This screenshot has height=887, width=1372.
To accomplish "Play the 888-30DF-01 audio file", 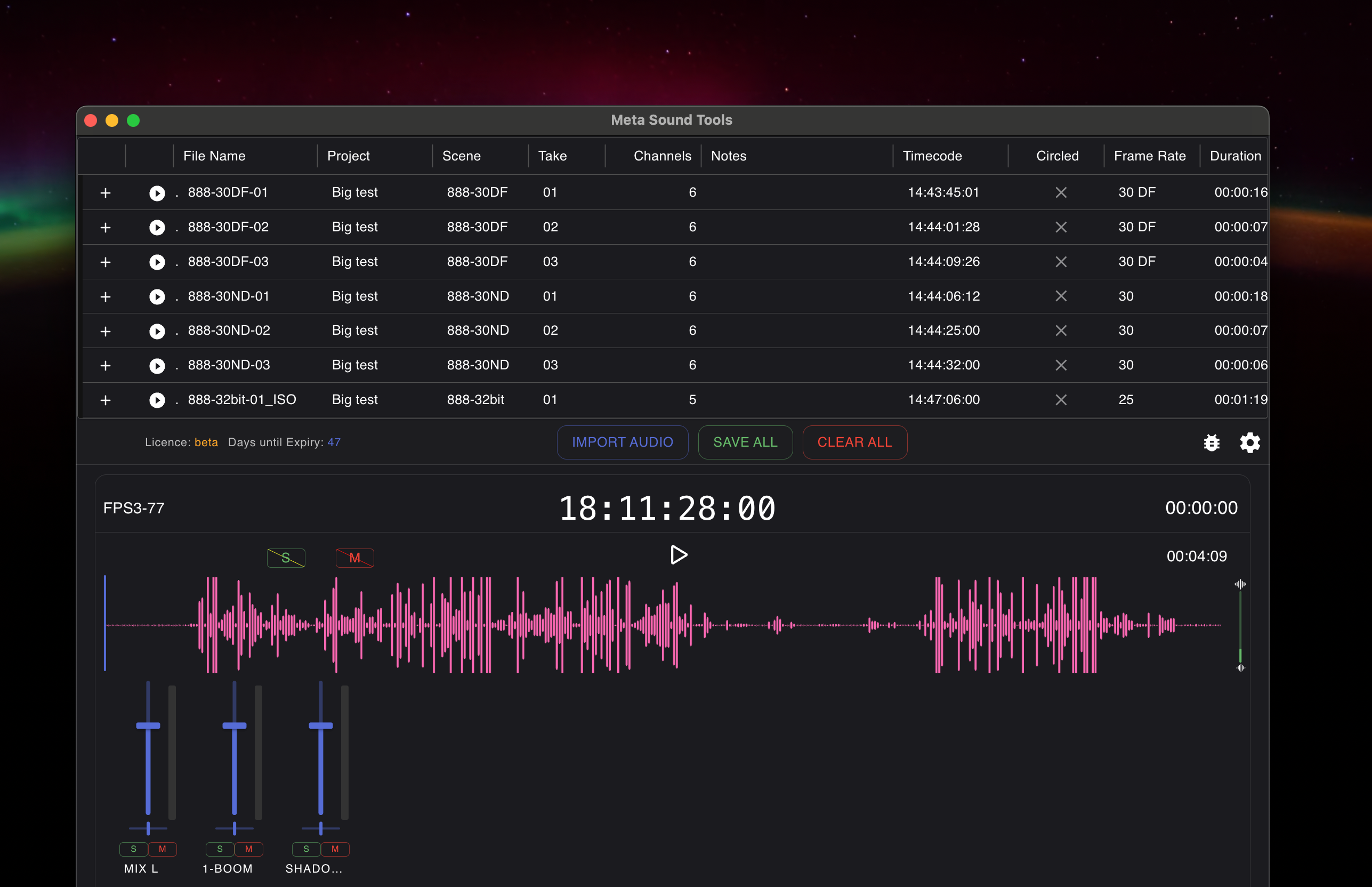I will click(x=157, y=192).
